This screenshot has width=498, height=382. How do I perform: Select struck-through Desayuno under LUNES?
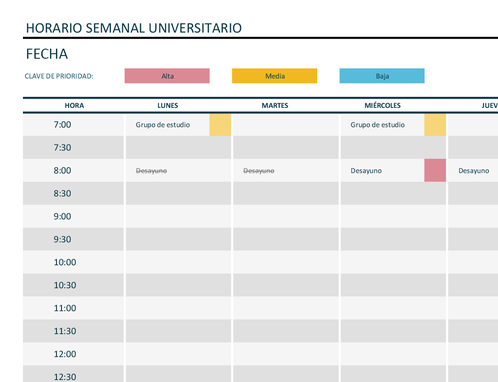[151, 171]
